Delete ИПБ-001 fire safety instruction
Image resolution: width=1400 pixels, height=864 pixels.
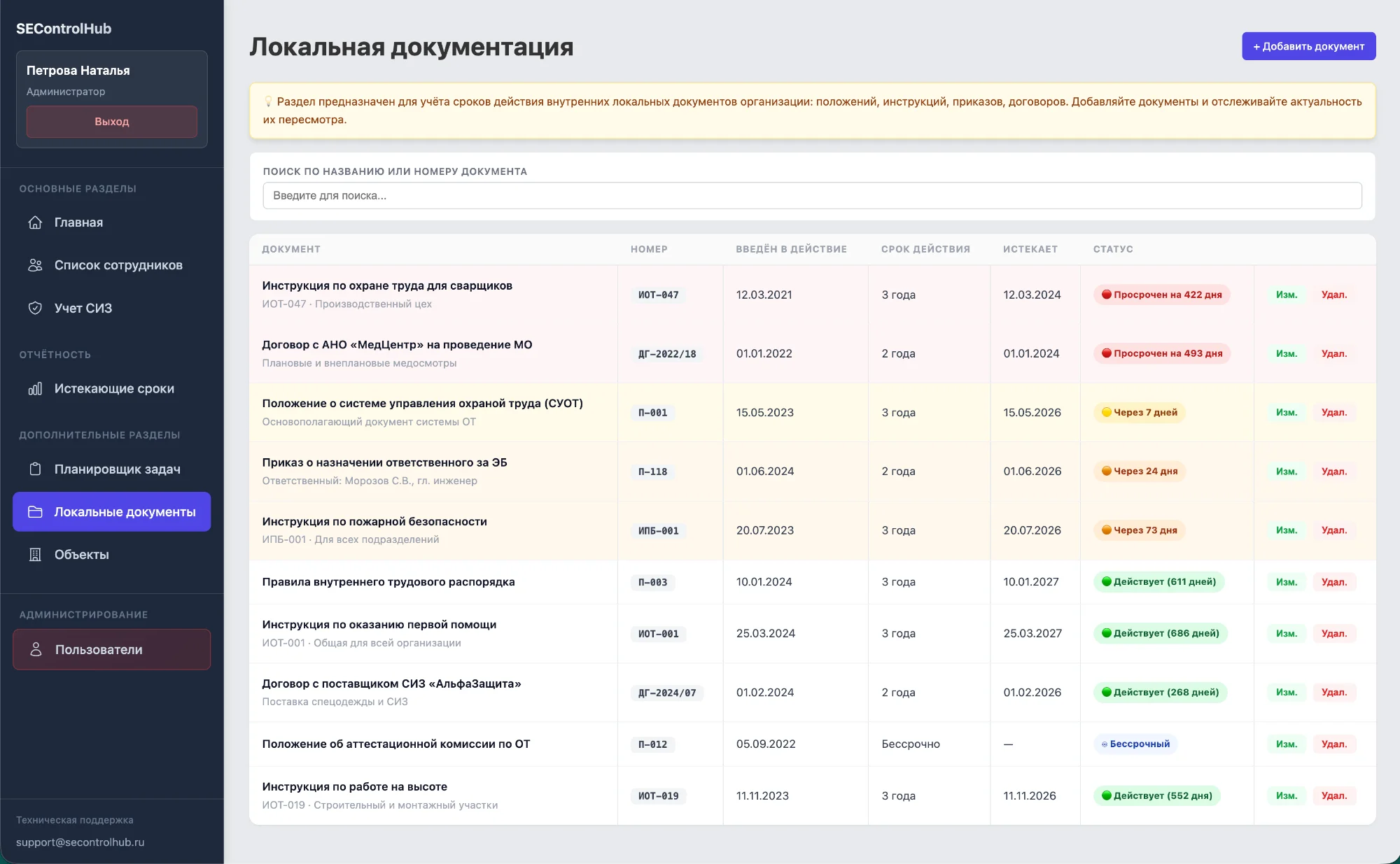pos(1333,530)
